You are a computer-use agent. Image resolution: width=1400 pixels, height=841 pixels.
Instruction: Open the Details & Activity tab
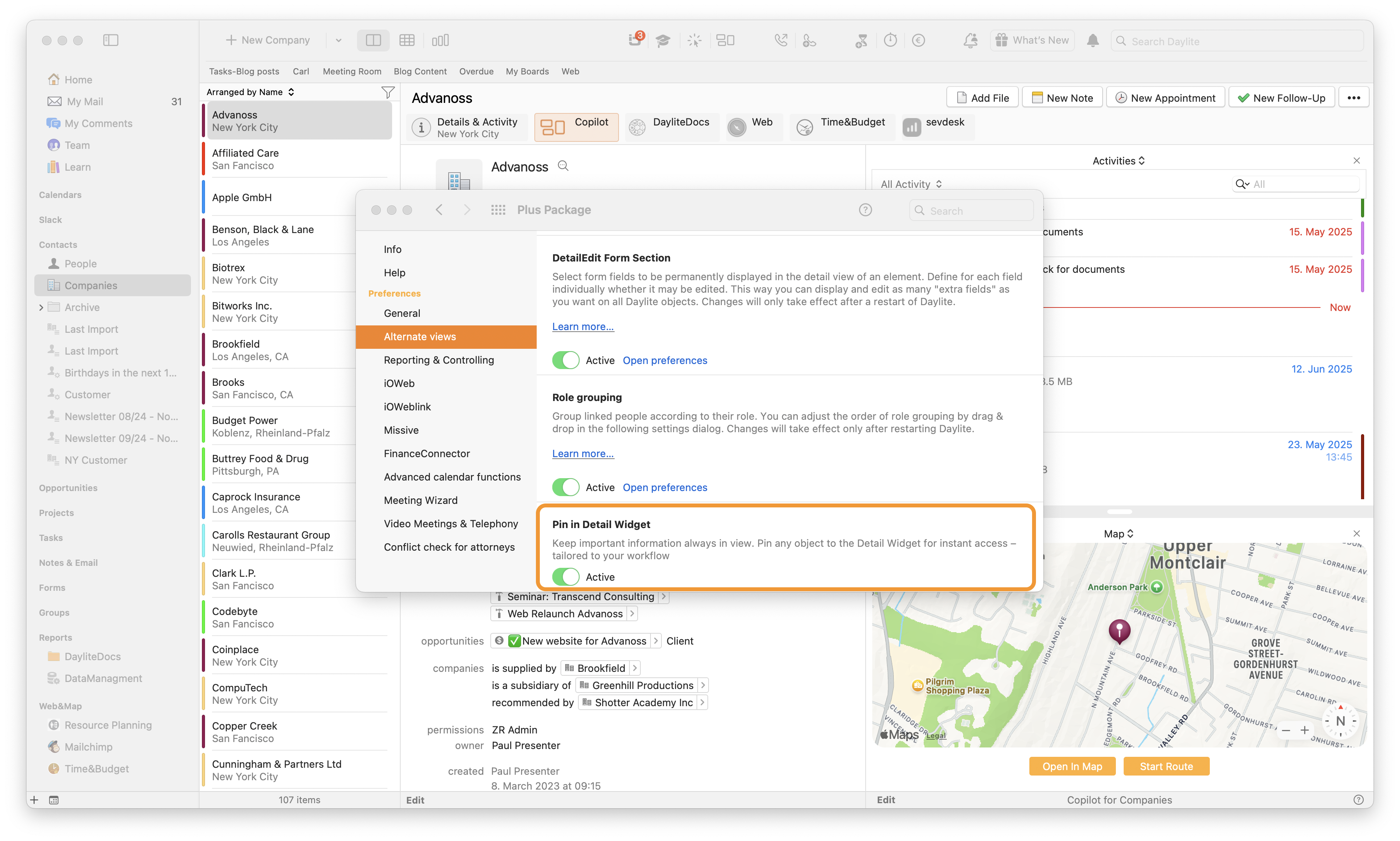467,127
